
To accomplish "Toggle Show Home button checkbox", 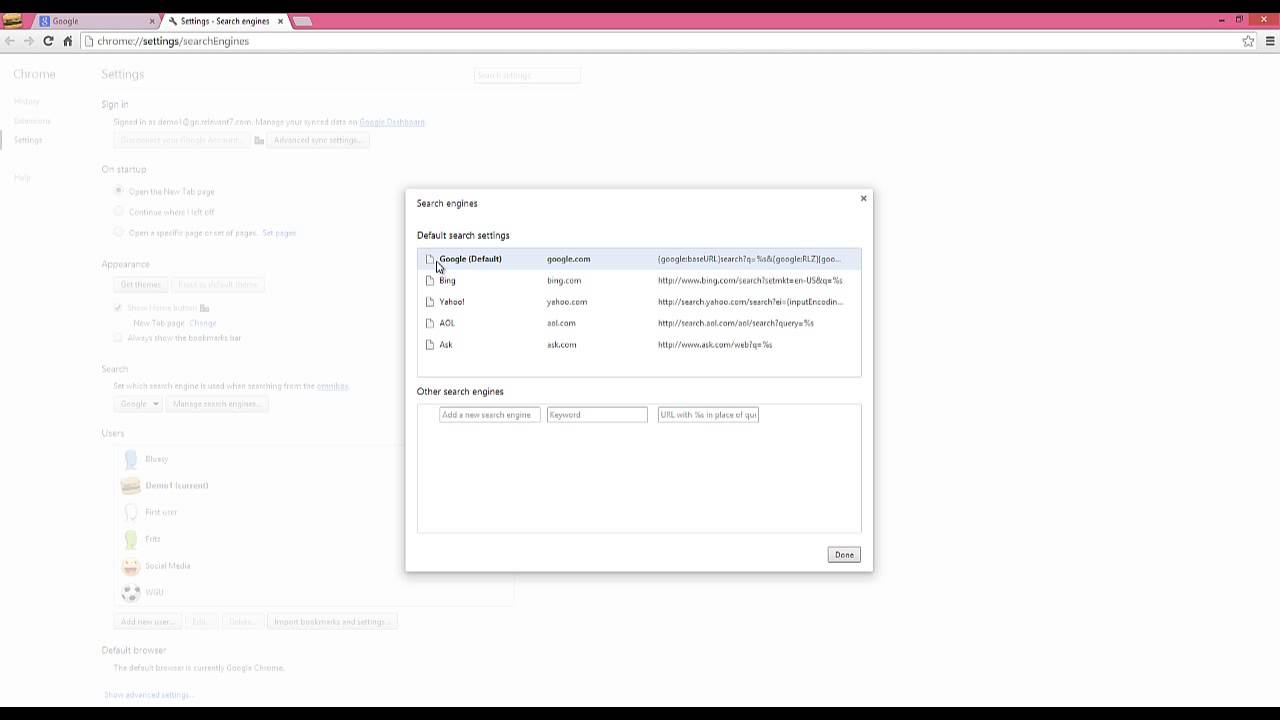I will 119,308.
